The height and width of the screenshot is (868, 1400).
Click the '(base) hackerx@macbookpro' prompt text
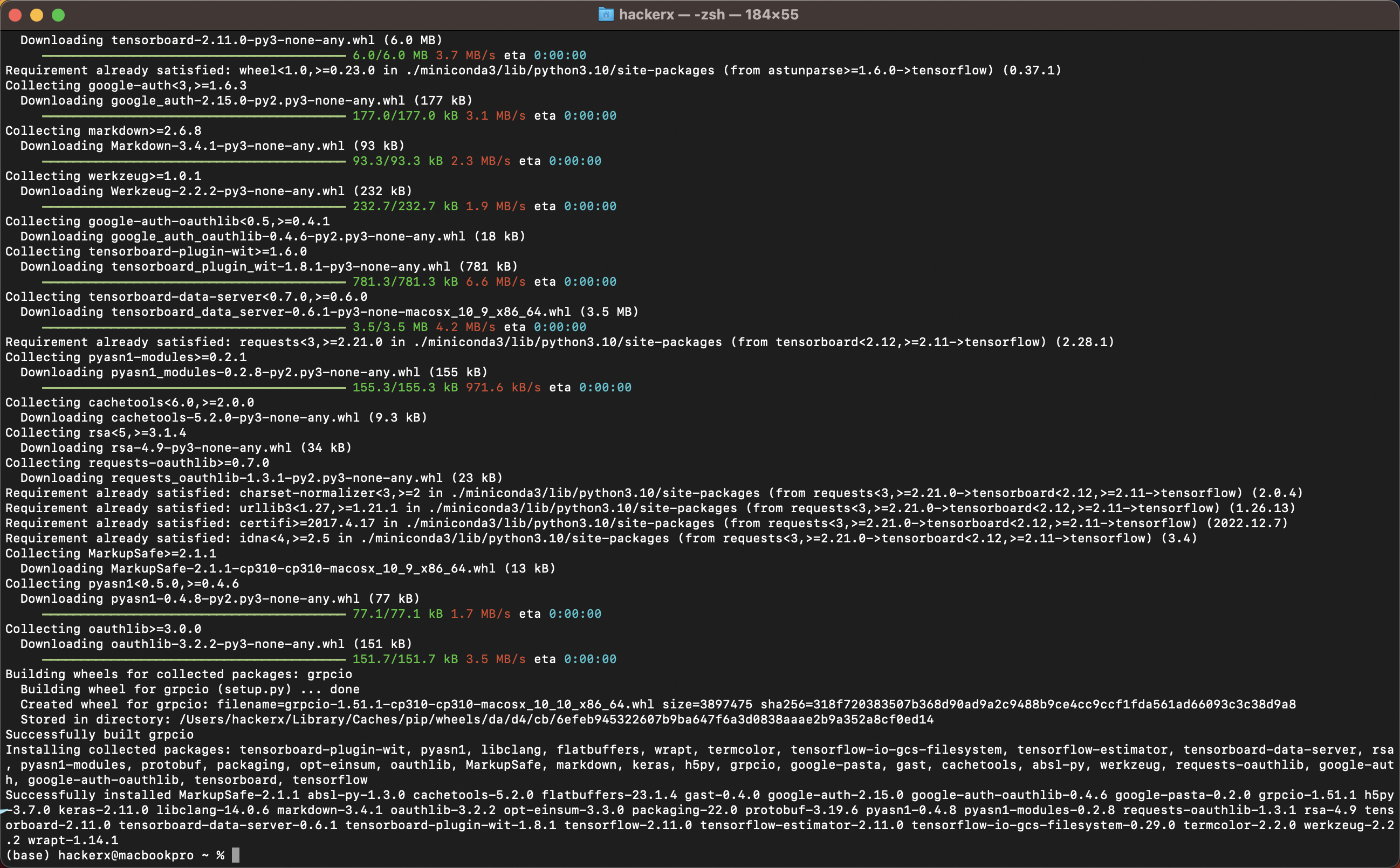[x=99, y=856]
